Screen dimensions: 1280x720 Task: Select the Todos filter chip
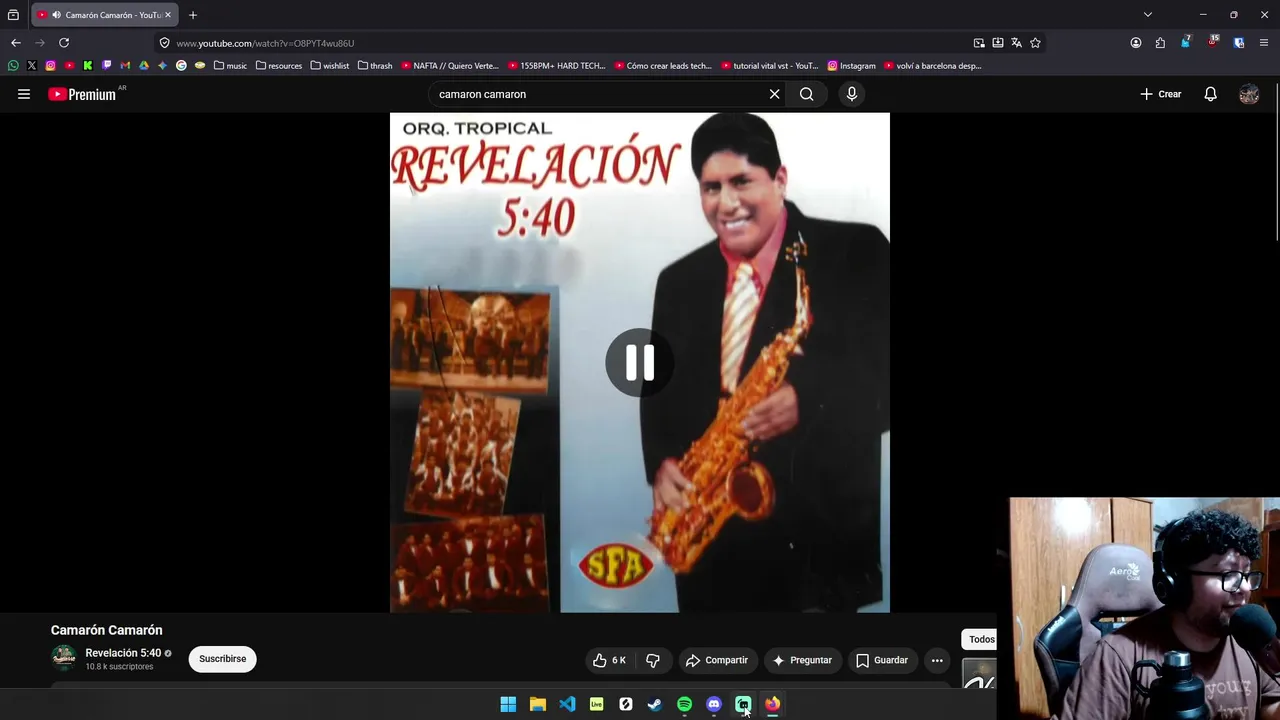tap(982, 639)
